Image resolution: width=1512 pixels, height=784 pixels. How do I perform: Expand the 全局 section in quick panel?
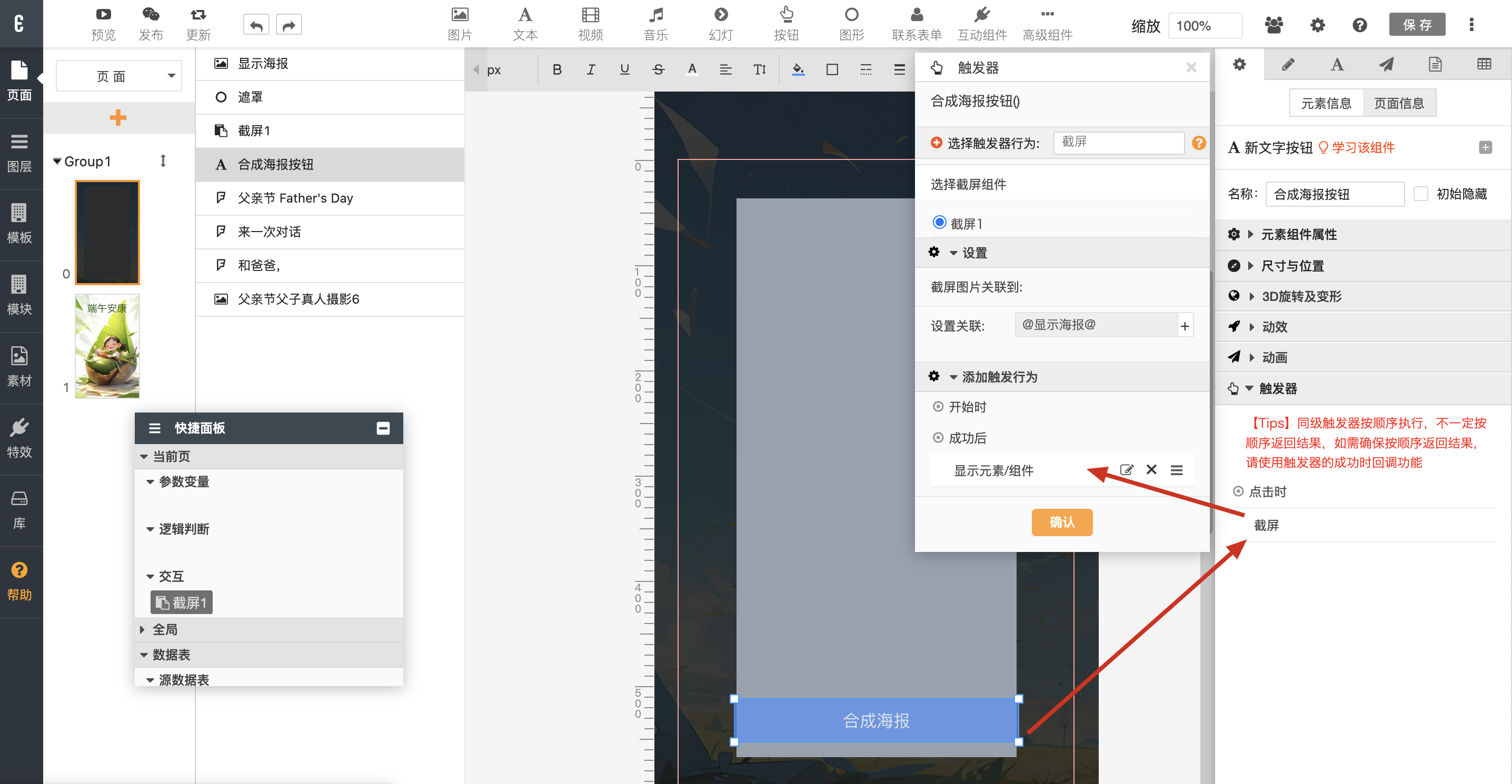coord(164,630)
